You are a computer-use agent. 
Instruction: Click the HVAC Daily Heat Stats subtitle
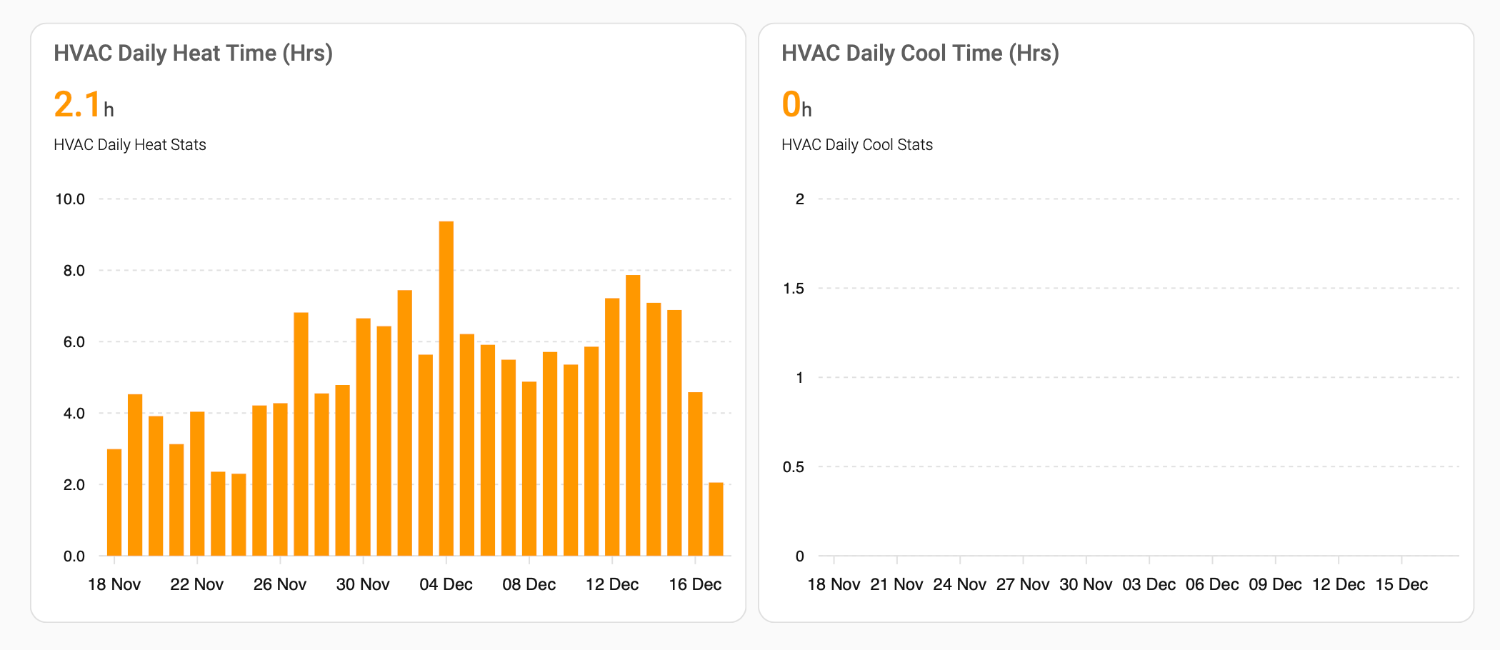pos(130,144)
